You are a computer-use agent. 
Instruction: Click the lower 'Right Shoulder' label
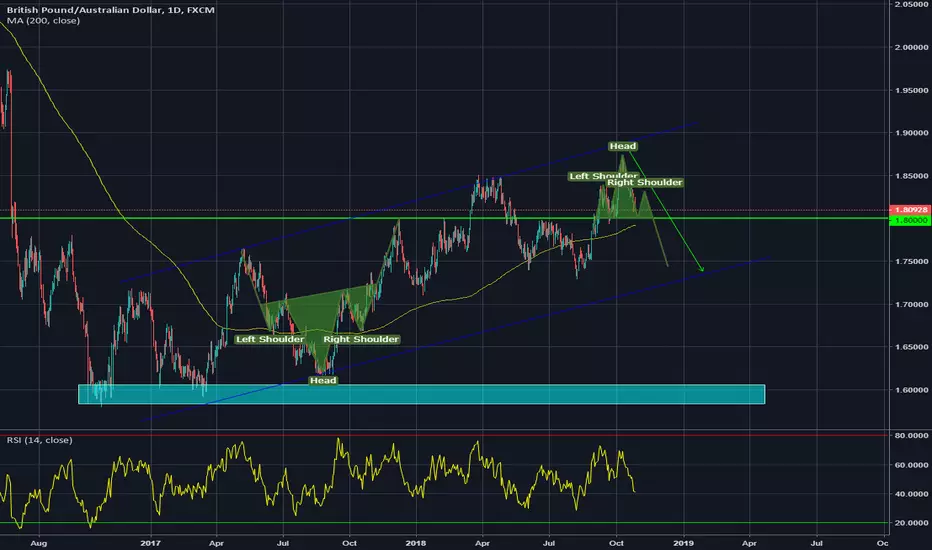click(361, 339)
